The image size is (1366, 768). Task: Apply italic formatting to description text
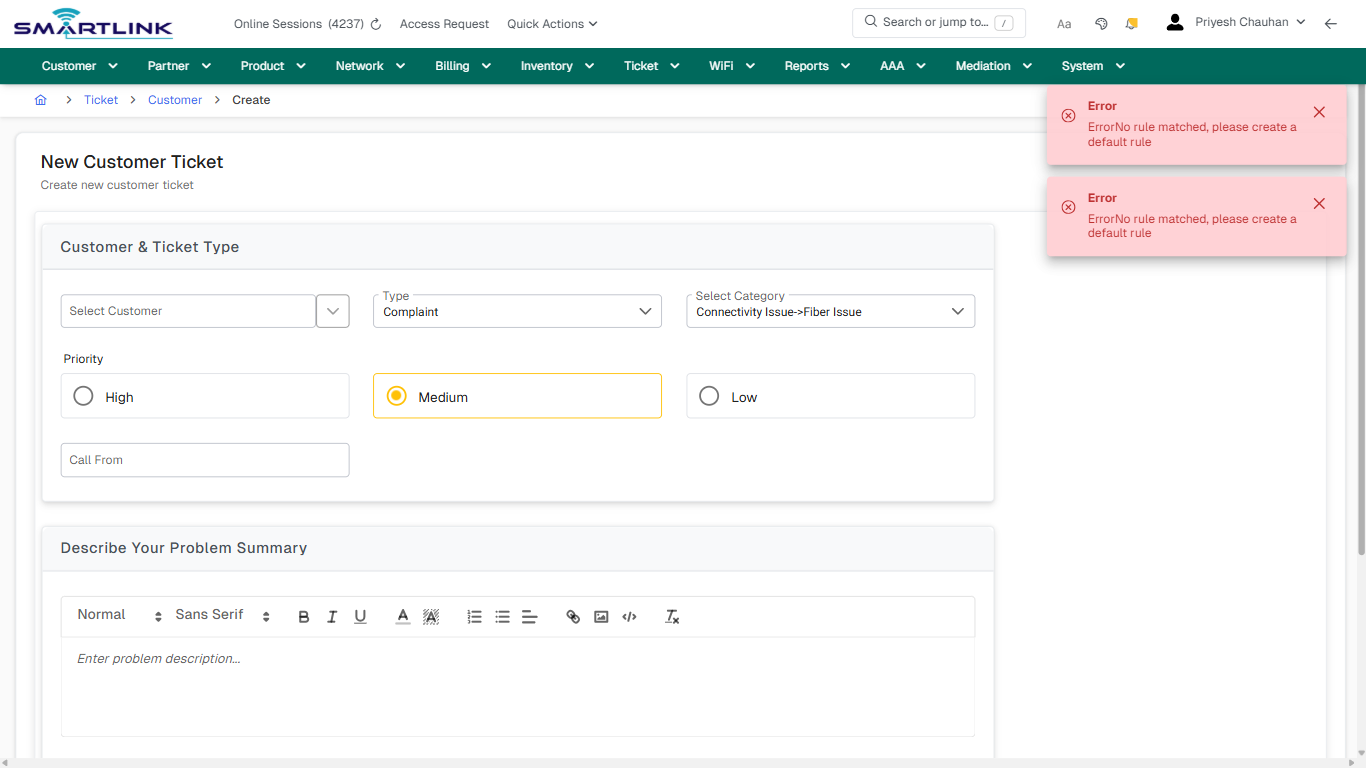pos(332,616)
